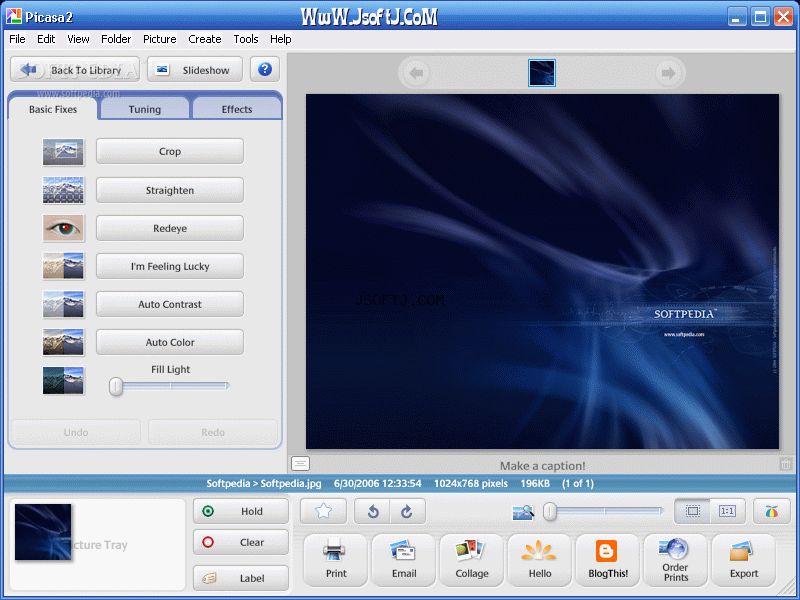This screenshot has height=600, width=800.
Task: Click the Redeye button
Action: click(x=170, y=228)
